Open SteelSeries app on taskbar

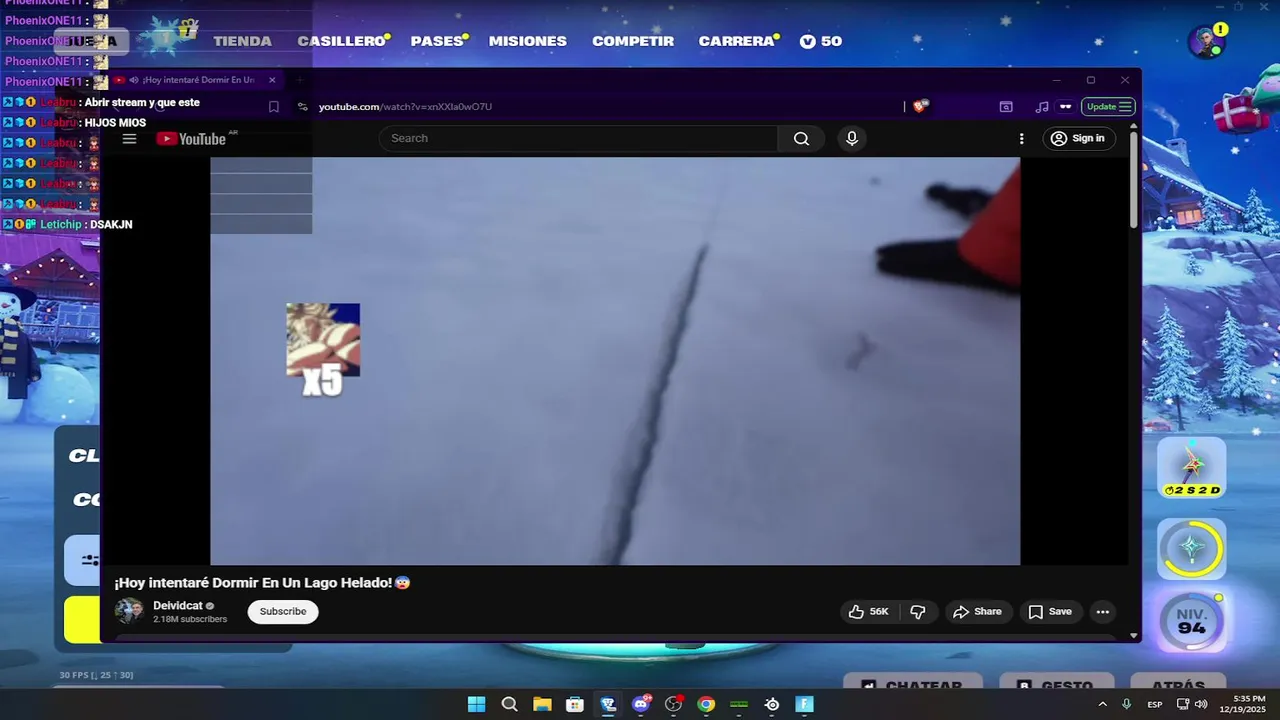tap(772, 704)
